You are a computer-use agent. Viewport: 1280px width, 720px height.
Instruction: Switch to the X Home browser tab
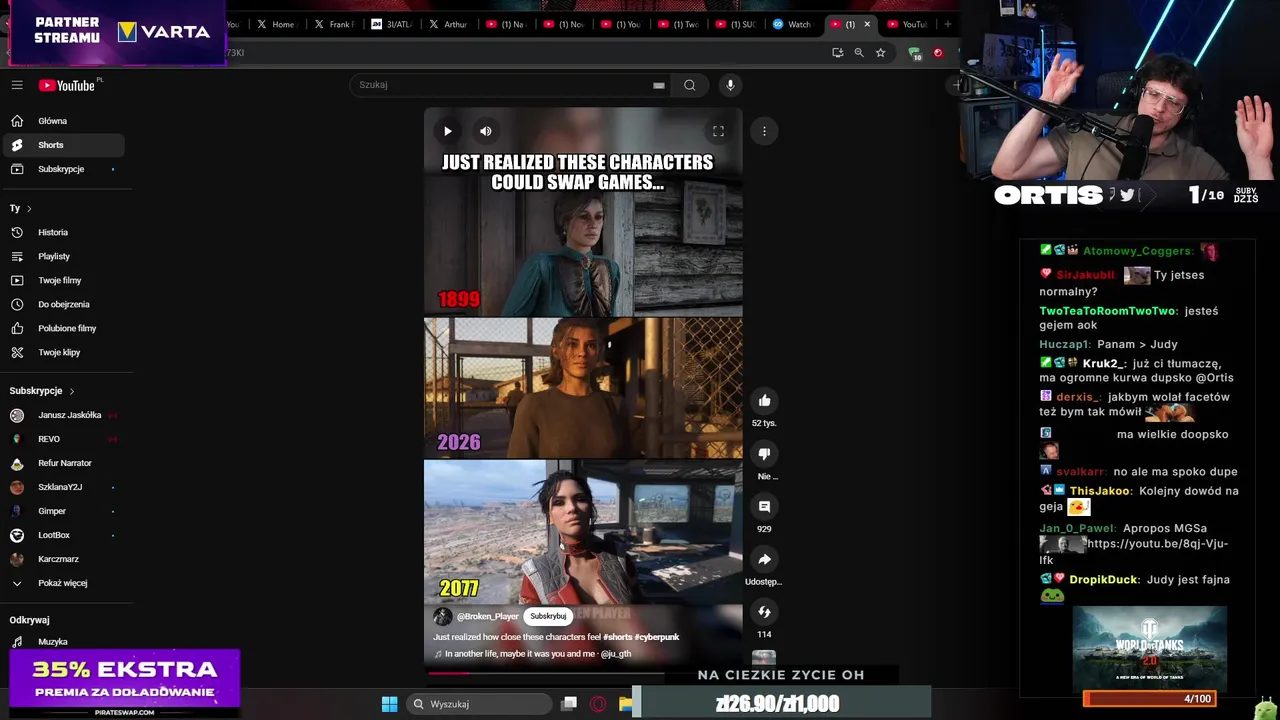276,24
